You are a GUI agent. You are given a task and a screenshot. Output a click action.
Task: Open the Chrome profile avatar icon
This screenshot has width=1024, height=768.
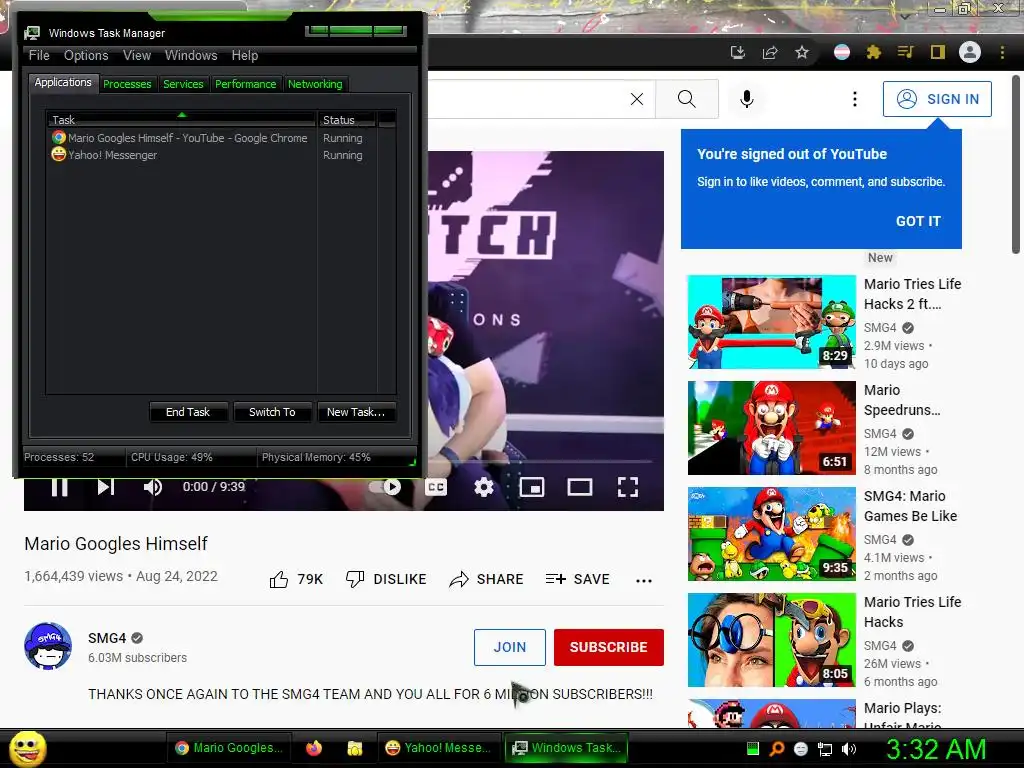(970, 52)
